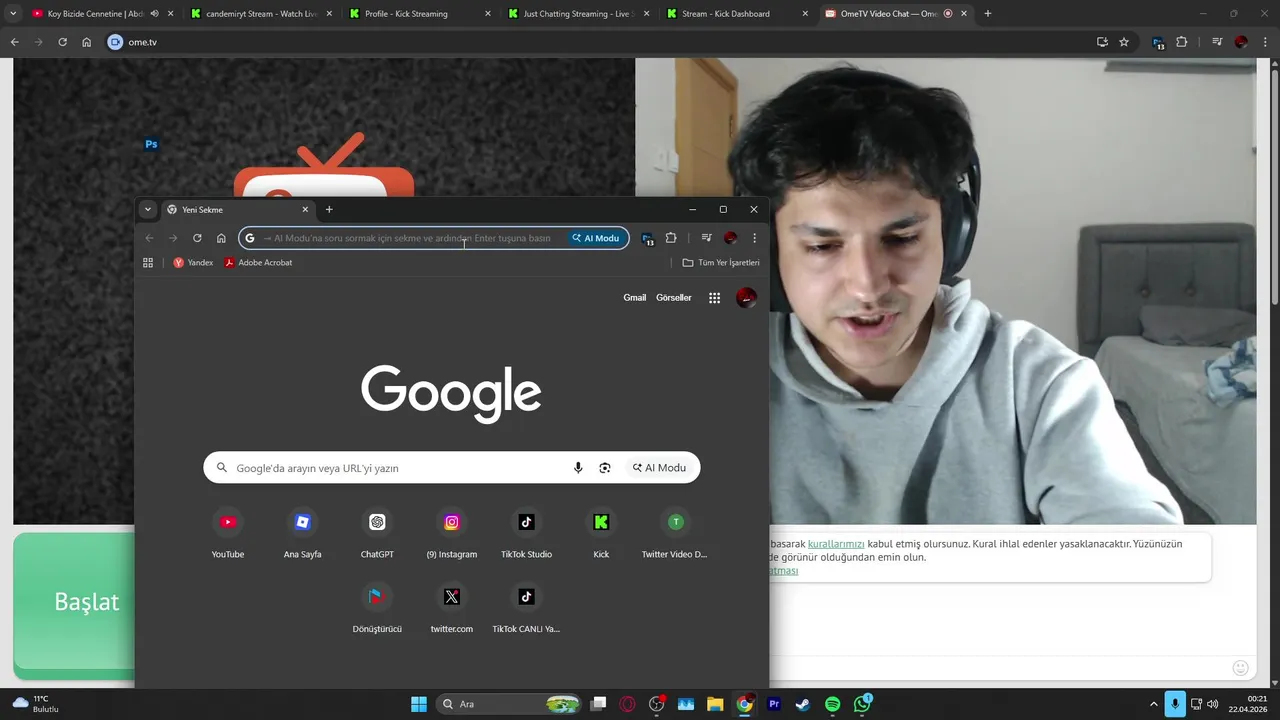Mute the Koy Bizide Cennetine tab audio
The image size is (1280, 720).
point(154,14)
